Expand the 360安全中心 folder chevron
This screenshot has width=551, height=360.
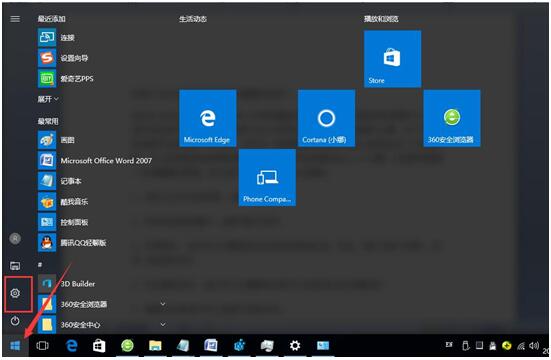(x=163, y=324)
